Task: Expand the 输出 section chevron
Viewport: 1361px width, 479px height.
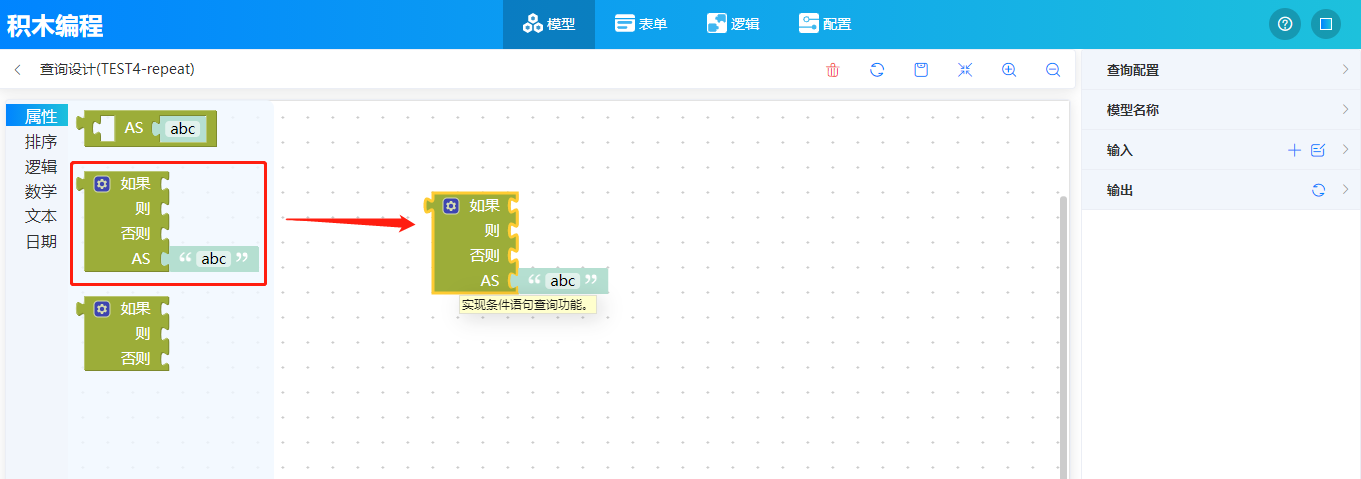Action: click(x=1346, y=190)
